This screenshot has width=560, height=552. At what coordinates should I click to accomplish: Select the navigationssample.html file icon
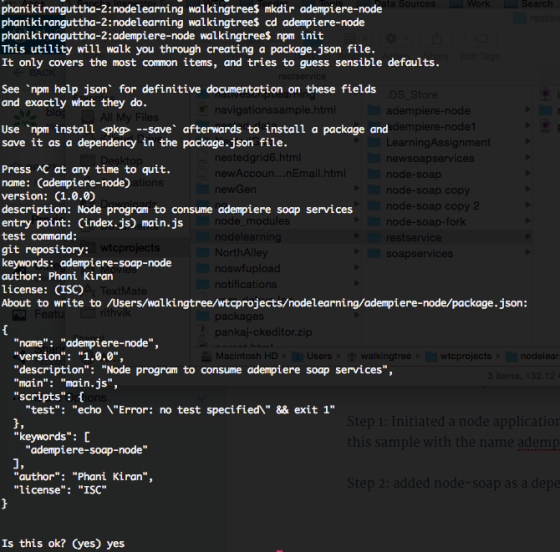203,110
